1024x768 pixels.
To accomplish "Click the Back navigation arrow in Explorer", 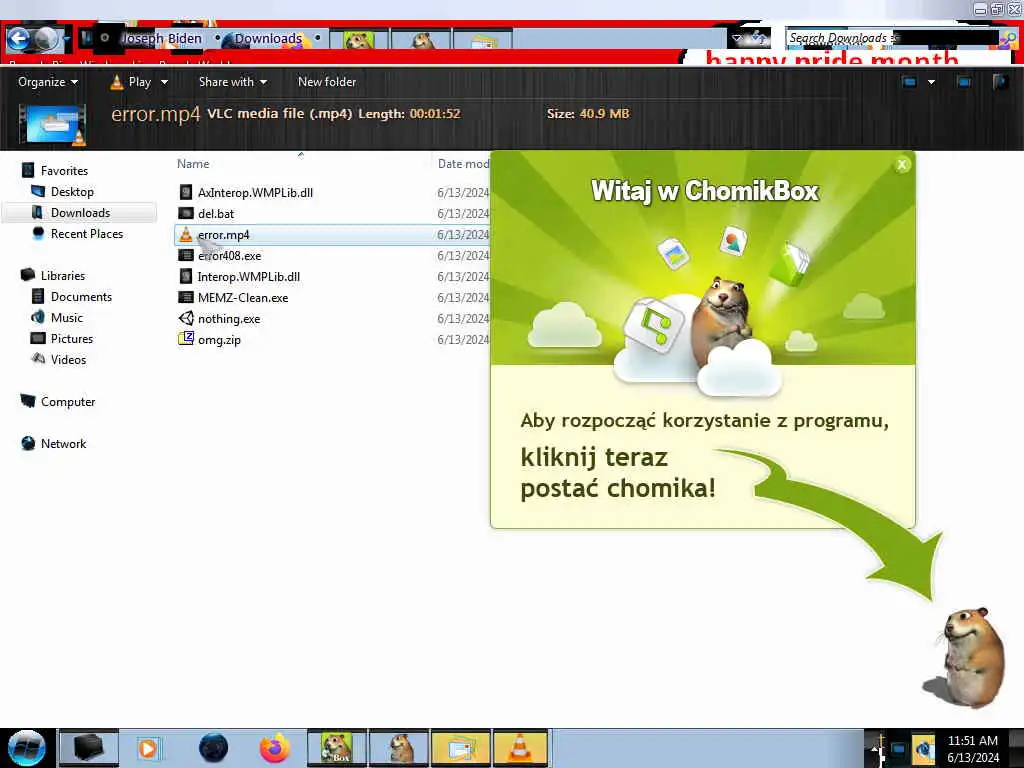I will click(18, 39).
